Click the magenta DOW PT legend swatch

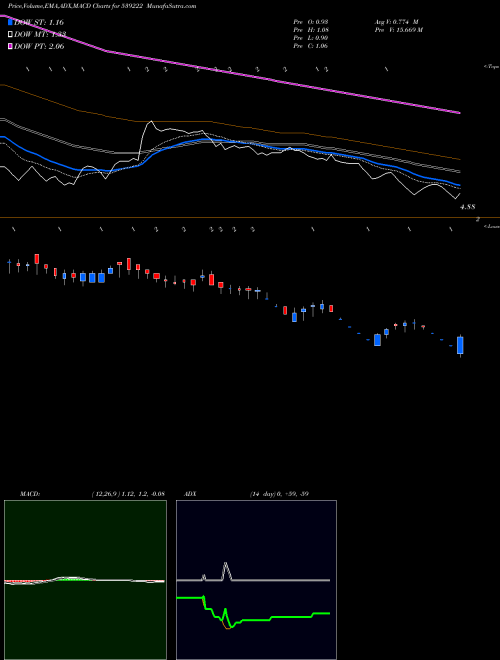[11, 46]
